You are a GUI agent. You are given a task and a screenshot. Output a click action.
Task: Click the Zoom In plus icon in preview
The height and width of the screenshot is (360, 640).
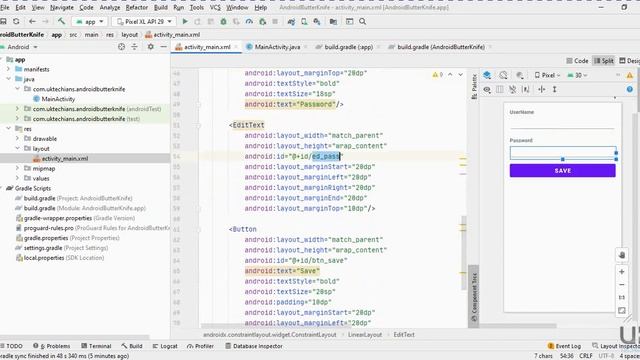(622, 271)
